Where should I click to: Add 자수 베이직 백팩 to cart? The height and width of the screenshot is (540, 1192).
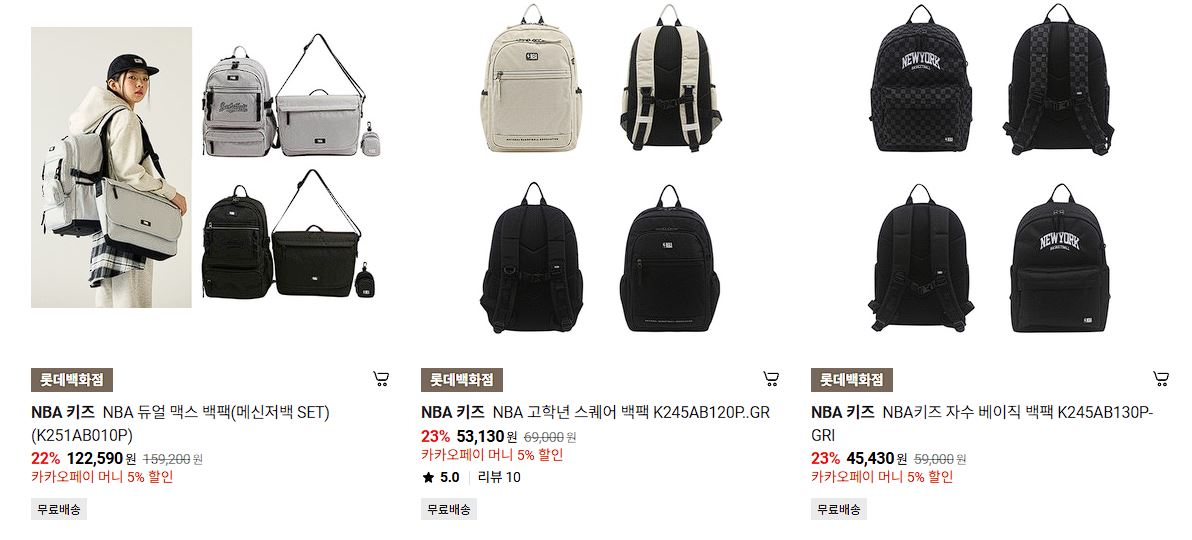click(1161, 379)
